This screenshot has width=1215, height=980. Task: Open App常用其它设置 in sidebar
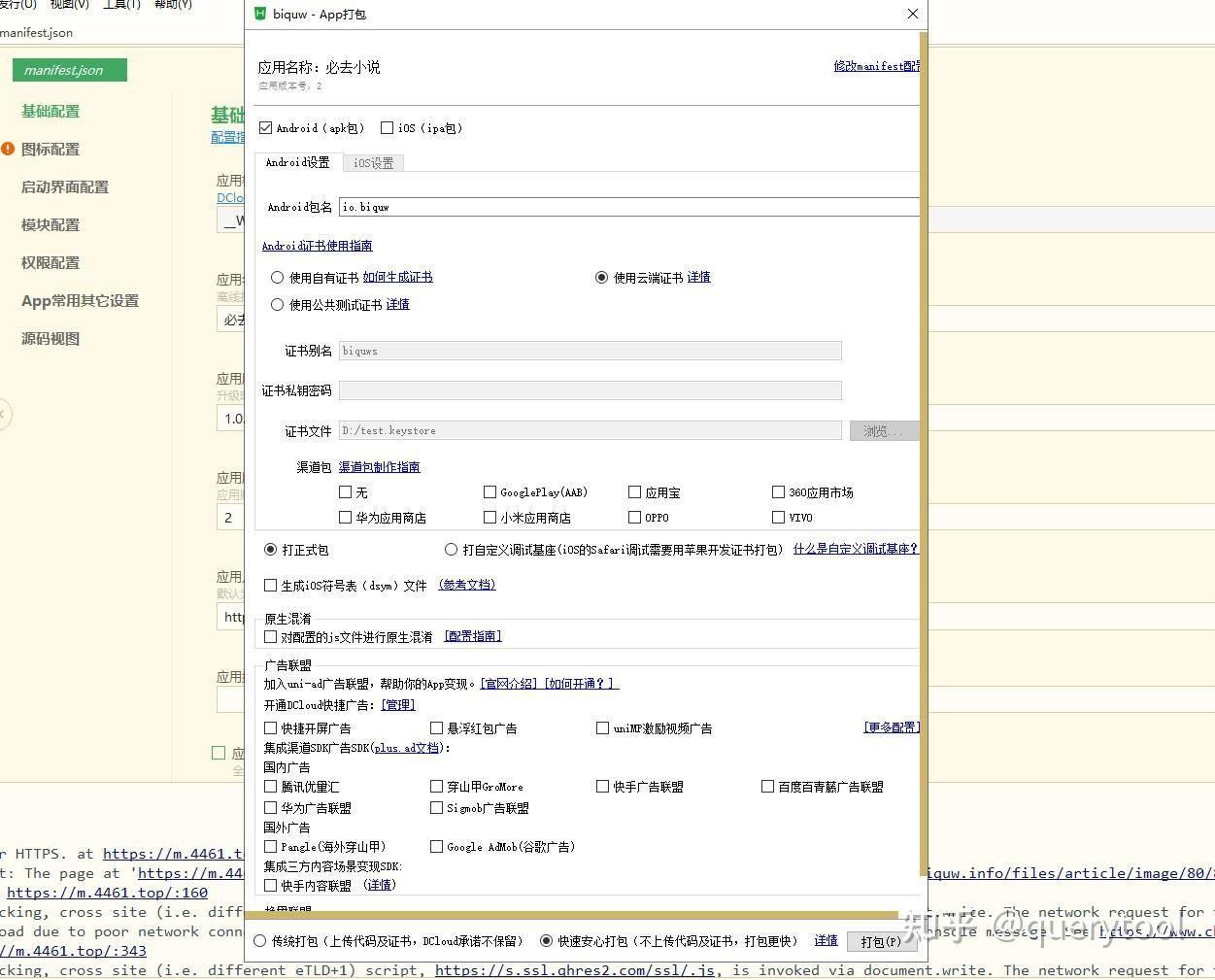(81, 301)
